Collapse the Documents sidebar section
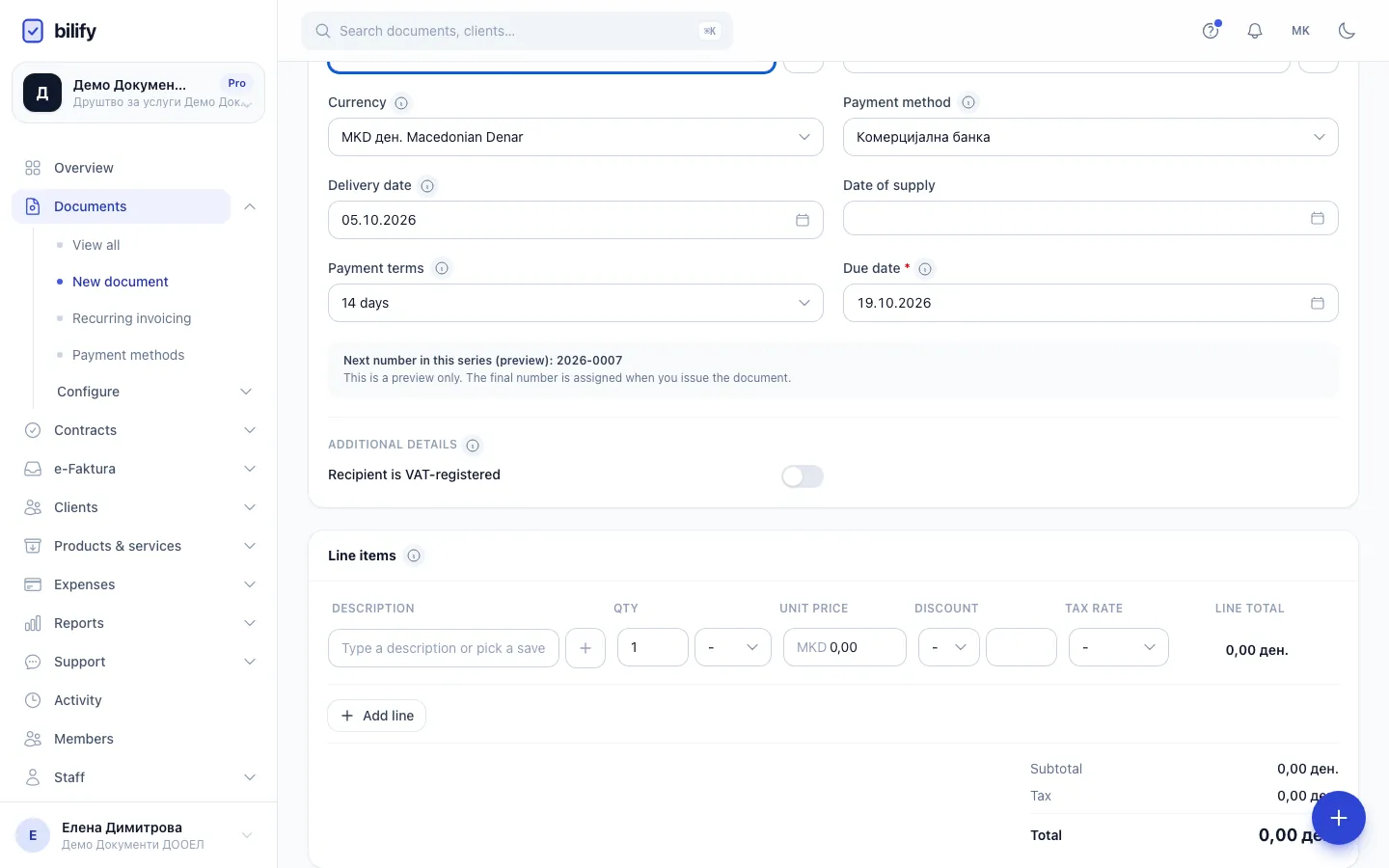 coord(250,206)
